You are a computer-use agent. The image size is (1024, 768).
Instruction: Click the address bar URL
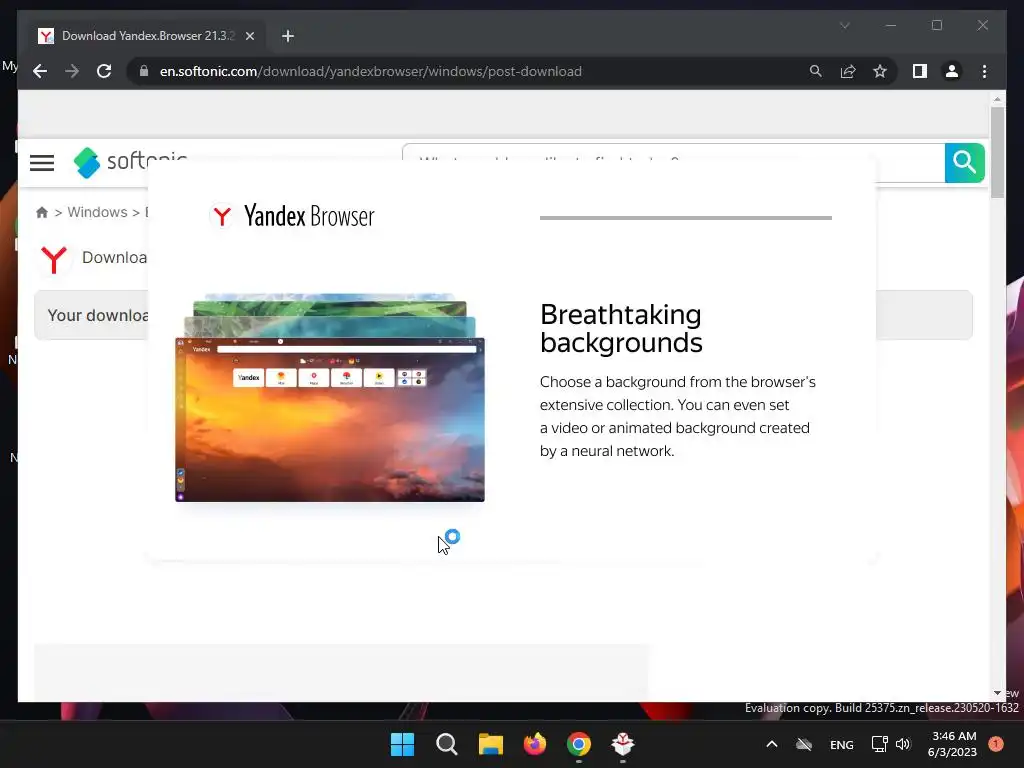pyautogui.click(x=370, y=71)
